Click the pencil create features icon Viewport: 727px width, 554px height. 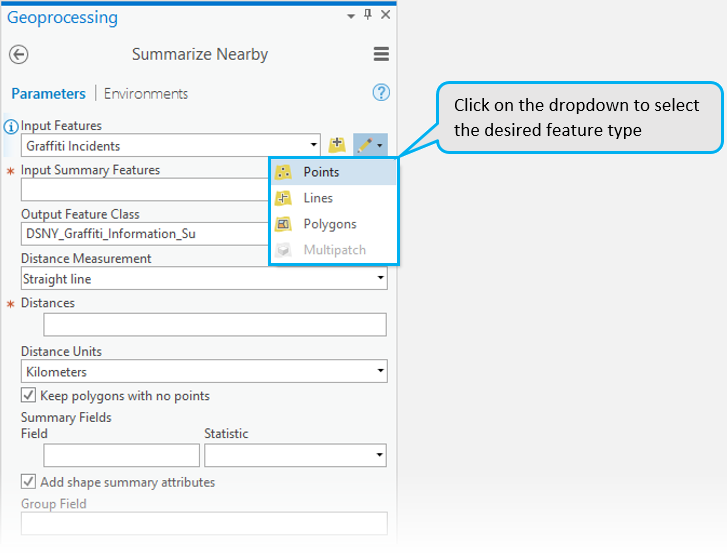pyautogui.click(x=366, y=145)
